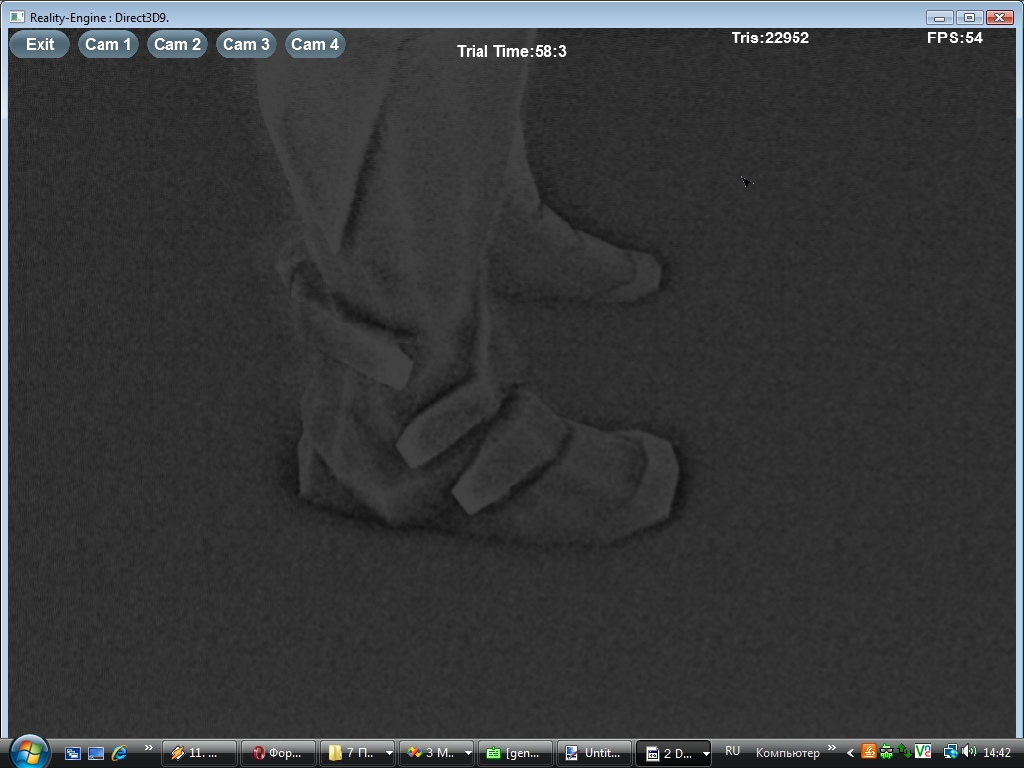Switch to Cam 1 view
This screenshot has width=1024, height=768.
point(108,44)
